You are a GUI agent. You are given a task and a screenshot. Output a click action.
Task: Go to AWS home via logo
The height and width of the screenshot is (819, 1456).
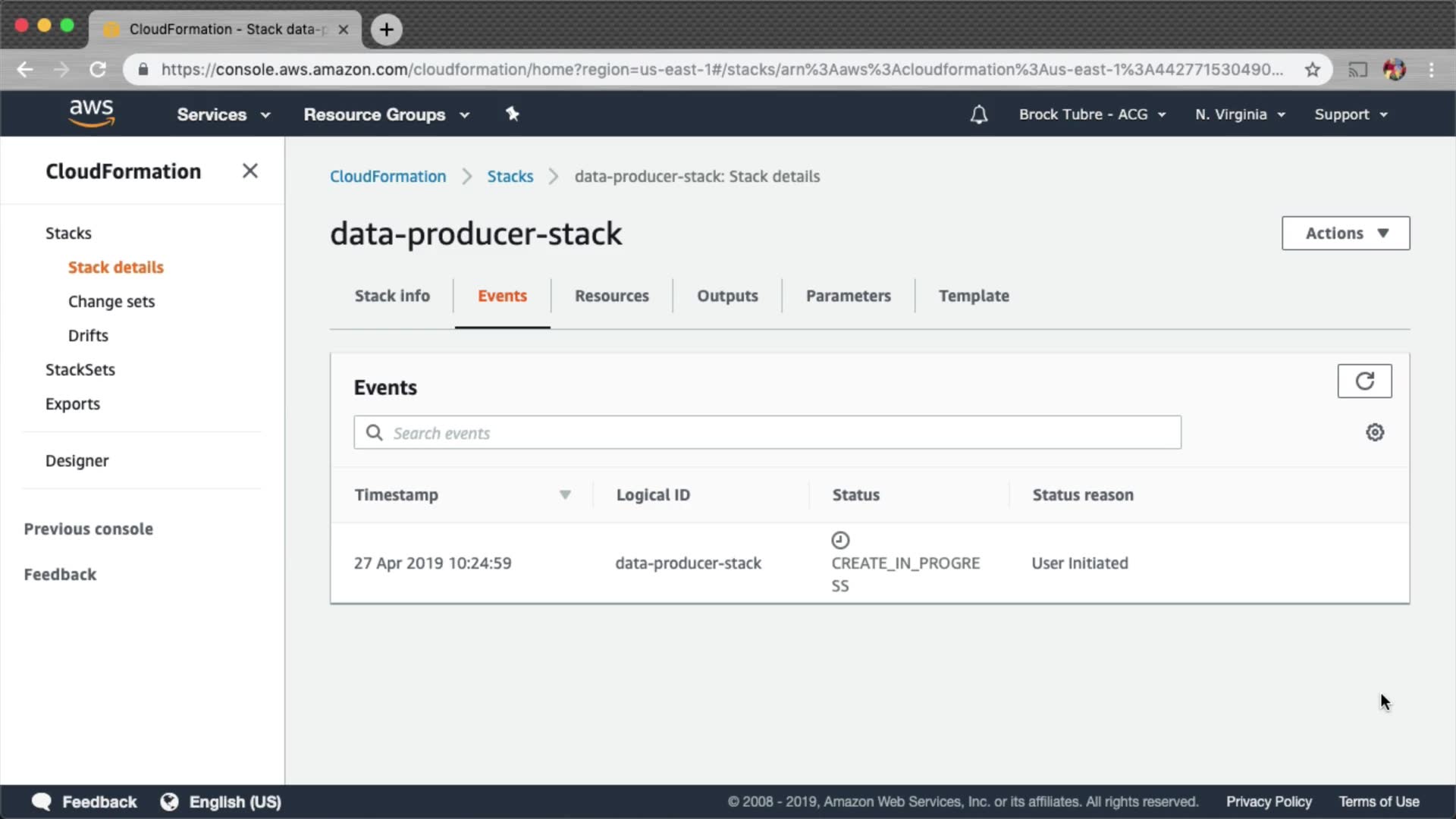click(91, 113)
